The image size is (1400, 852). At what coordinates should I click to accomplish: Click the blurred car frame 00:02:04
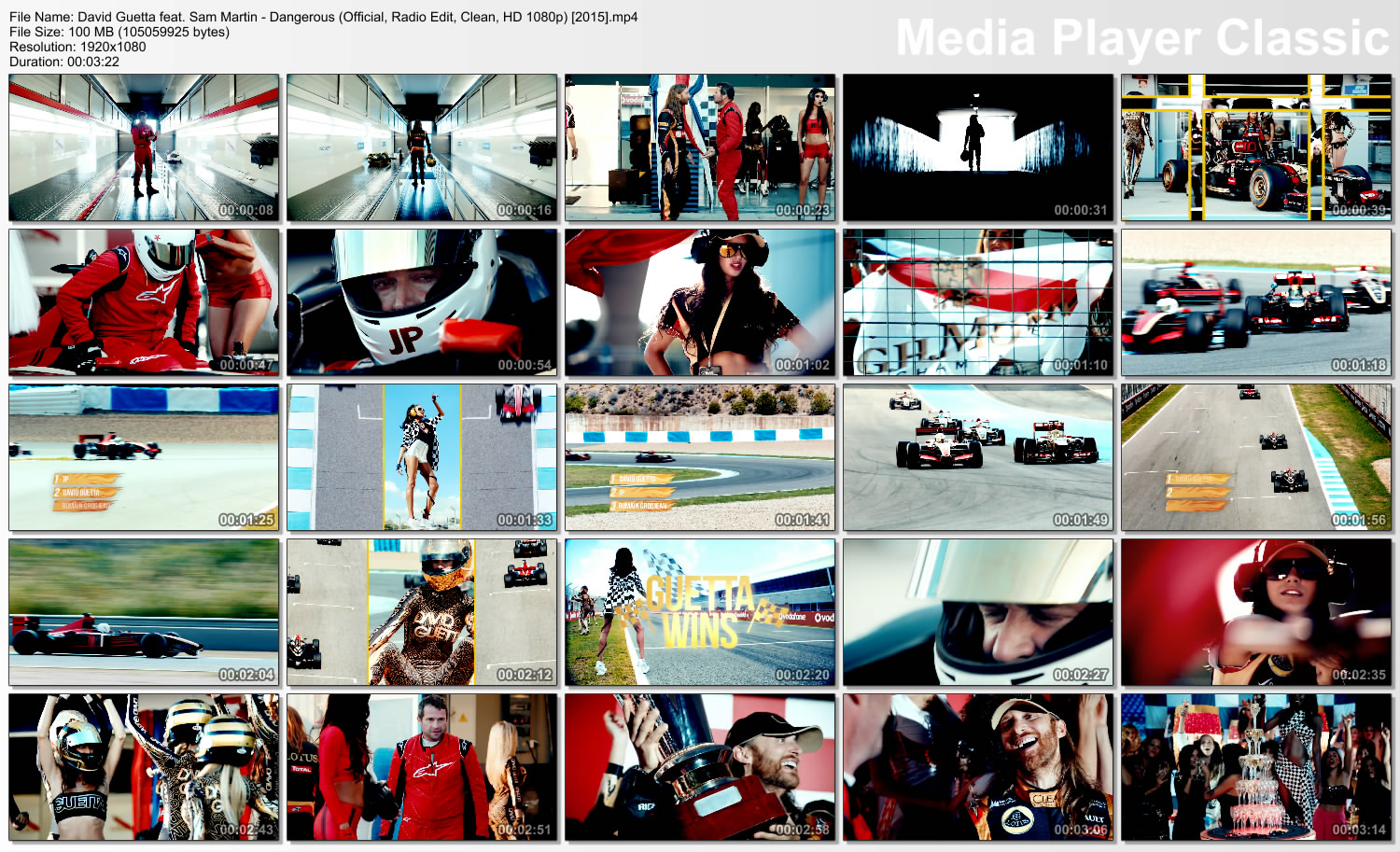coord(144,612)
